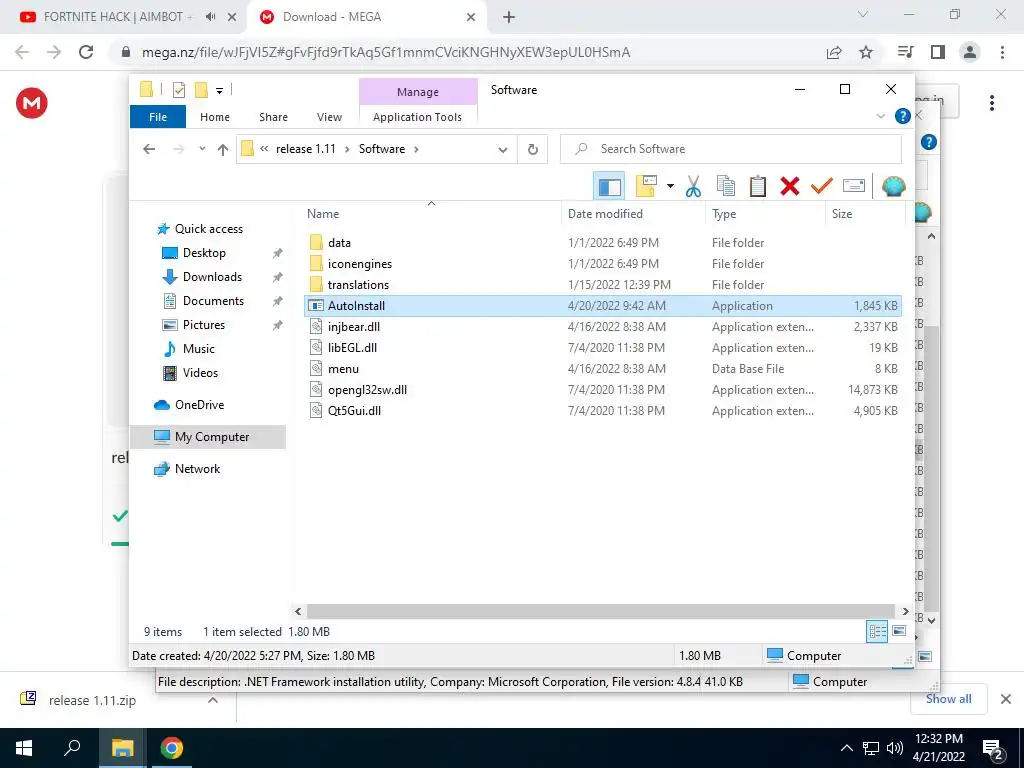The width and height of the screenshot is (1024, 768).
Task: Open the Application Tools tab
Action: click(x=417, y=117)
